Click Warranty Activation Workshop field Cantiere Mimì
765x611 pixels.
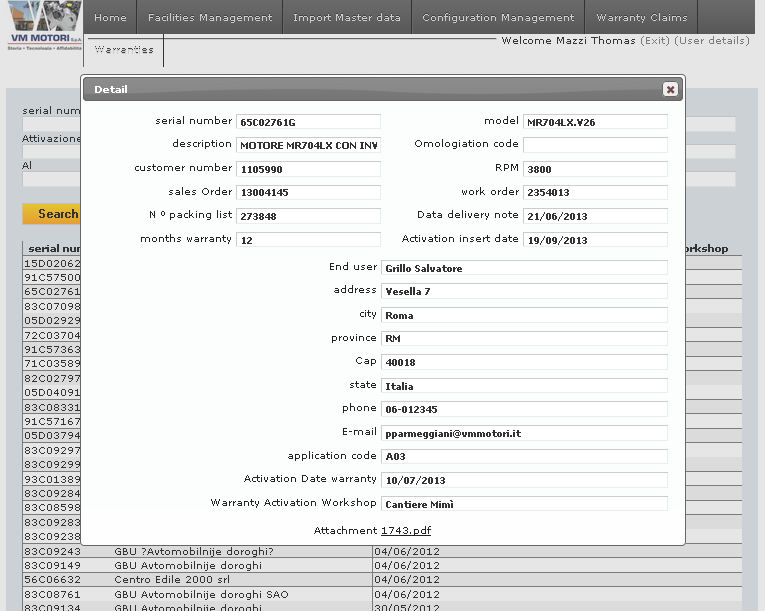click(x=524, y=504)
